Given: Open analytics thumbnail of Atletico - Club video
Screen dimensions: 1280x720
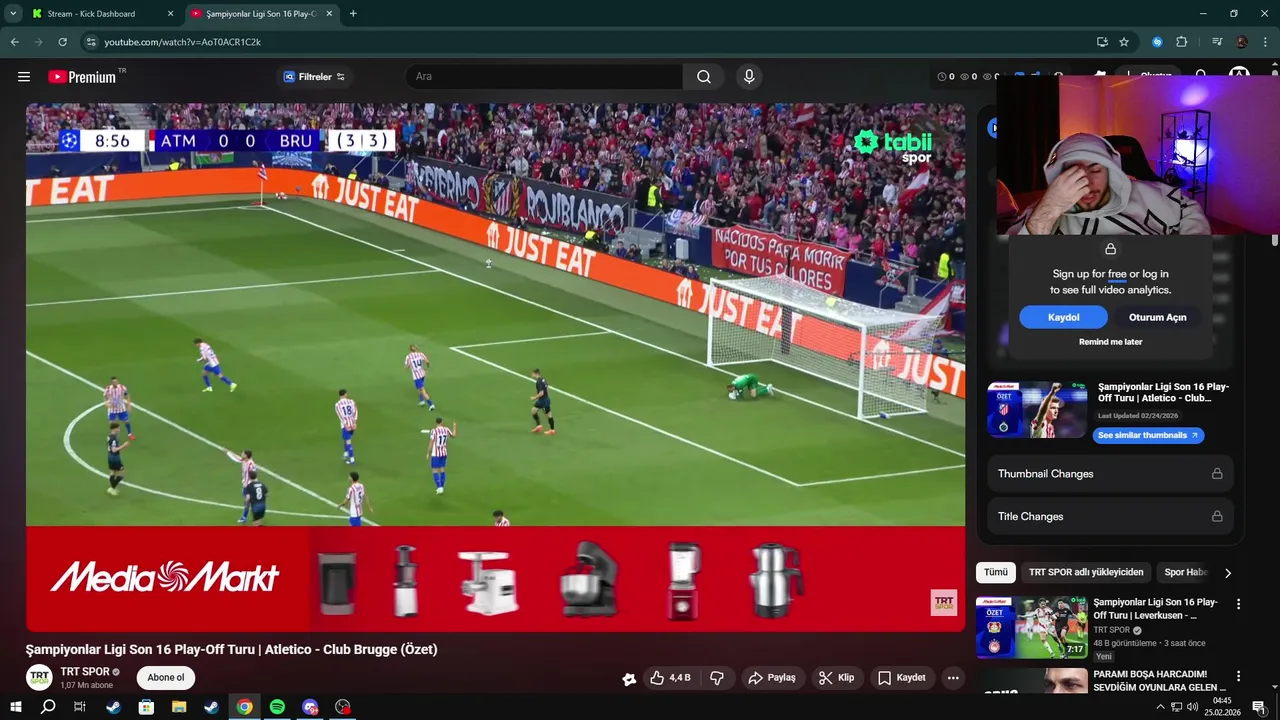Looking at the screenshot, I should [1037, 409].
